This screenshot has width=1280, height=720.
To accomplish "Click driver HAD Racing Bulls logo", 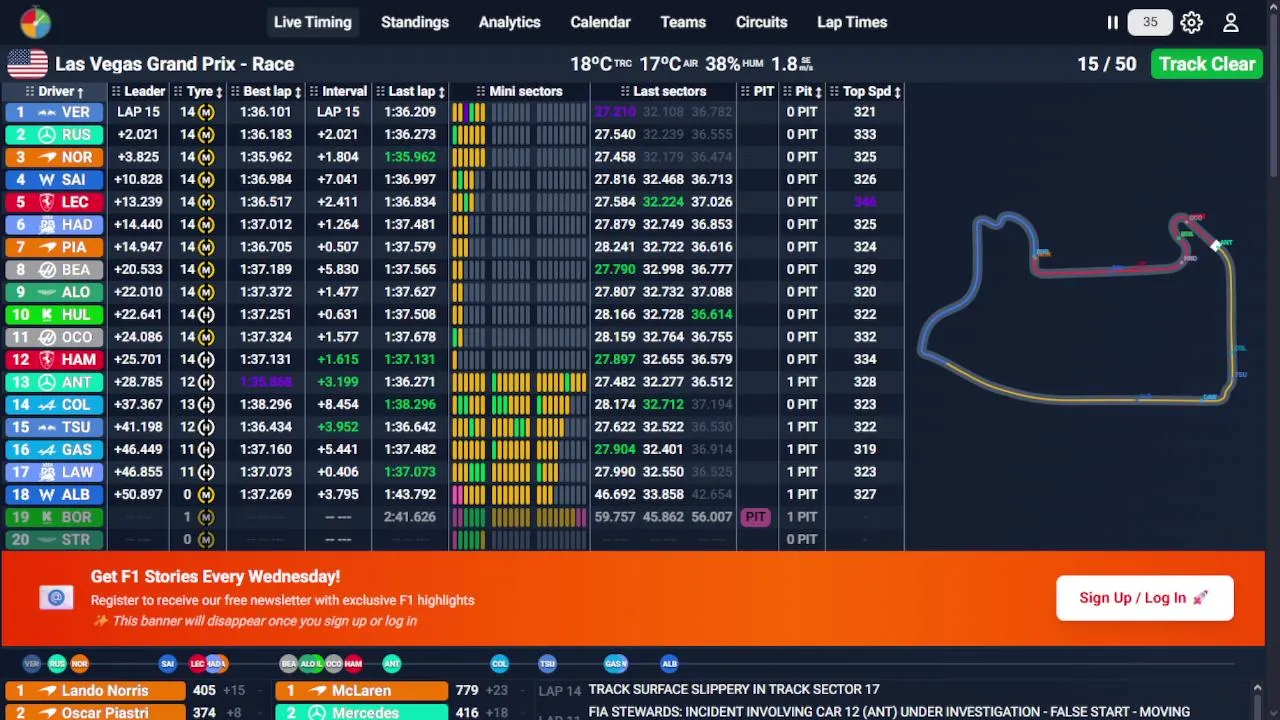I will [x=47, y=225].
